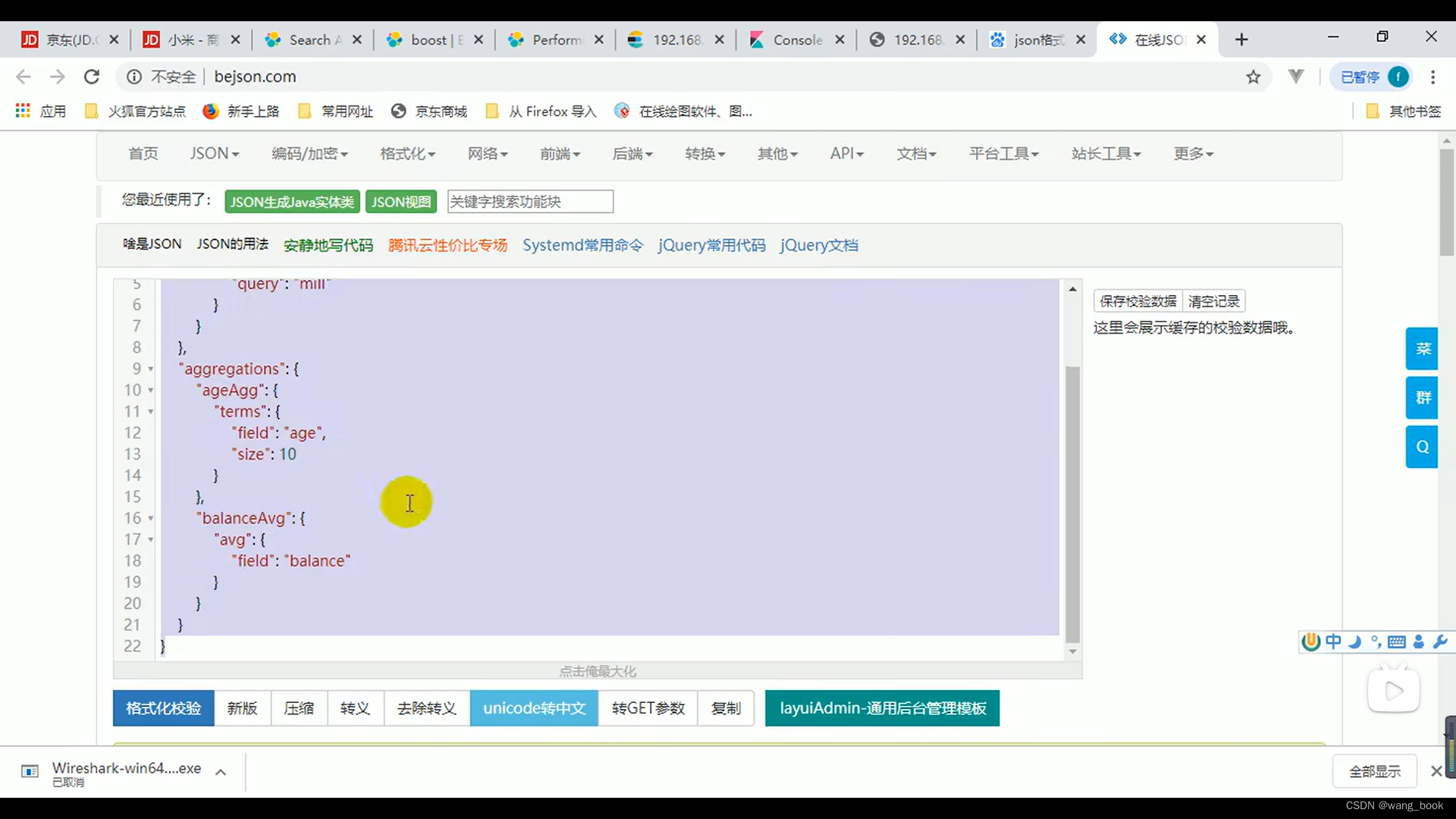
Task: Click the address bar URL bejson.com
Action: (255, 77)
